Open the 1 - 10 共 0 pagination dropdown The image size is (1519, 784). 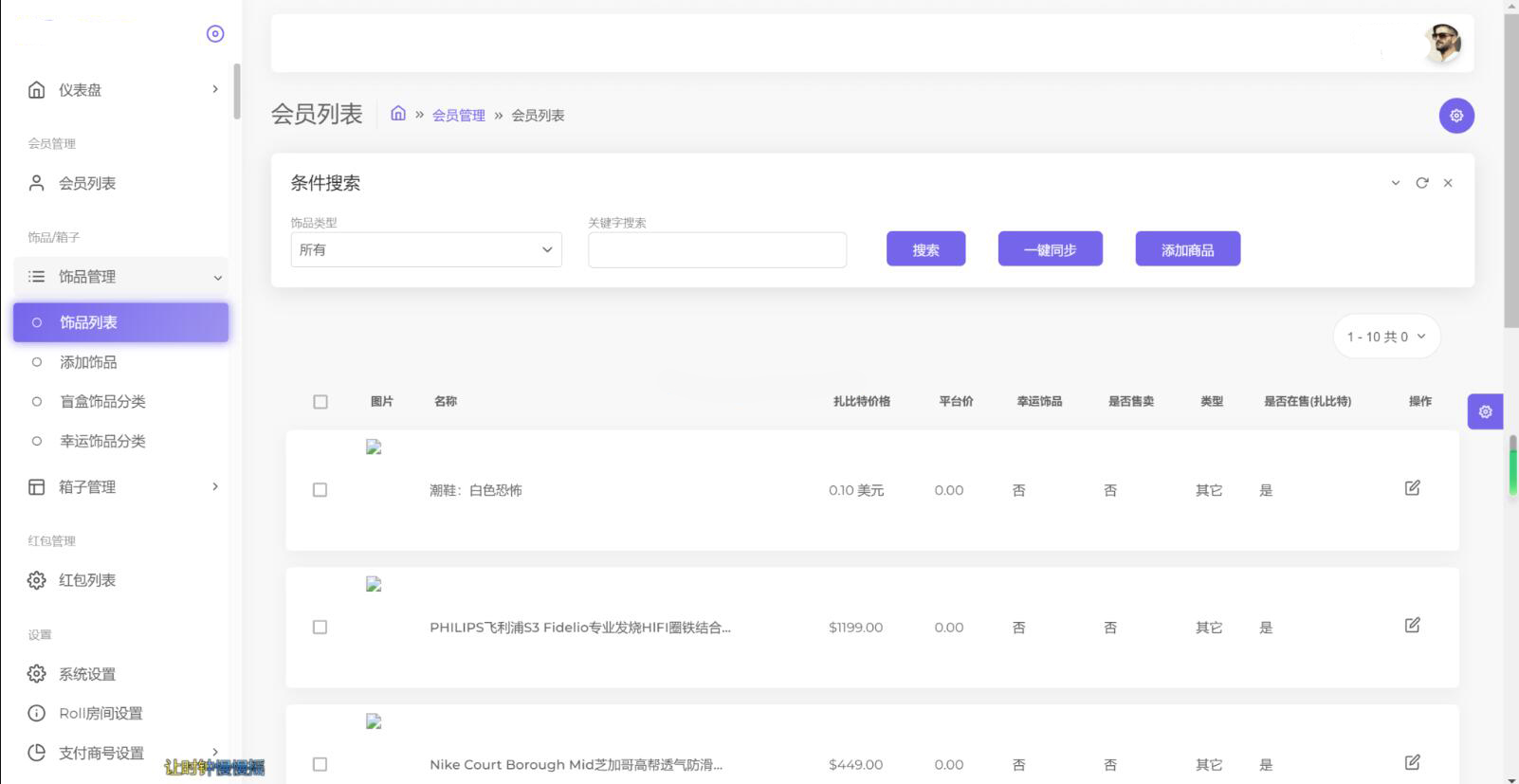(x=1385, y=337)
